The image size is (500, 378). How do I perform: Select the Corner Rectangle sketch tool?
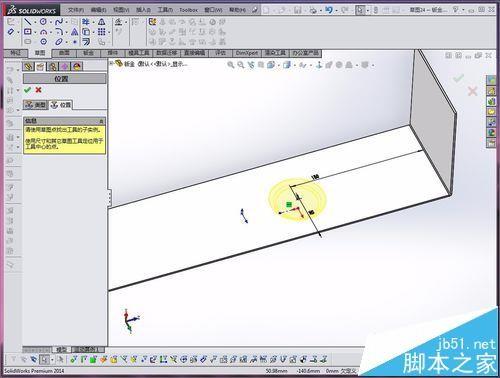click(28, 32)
